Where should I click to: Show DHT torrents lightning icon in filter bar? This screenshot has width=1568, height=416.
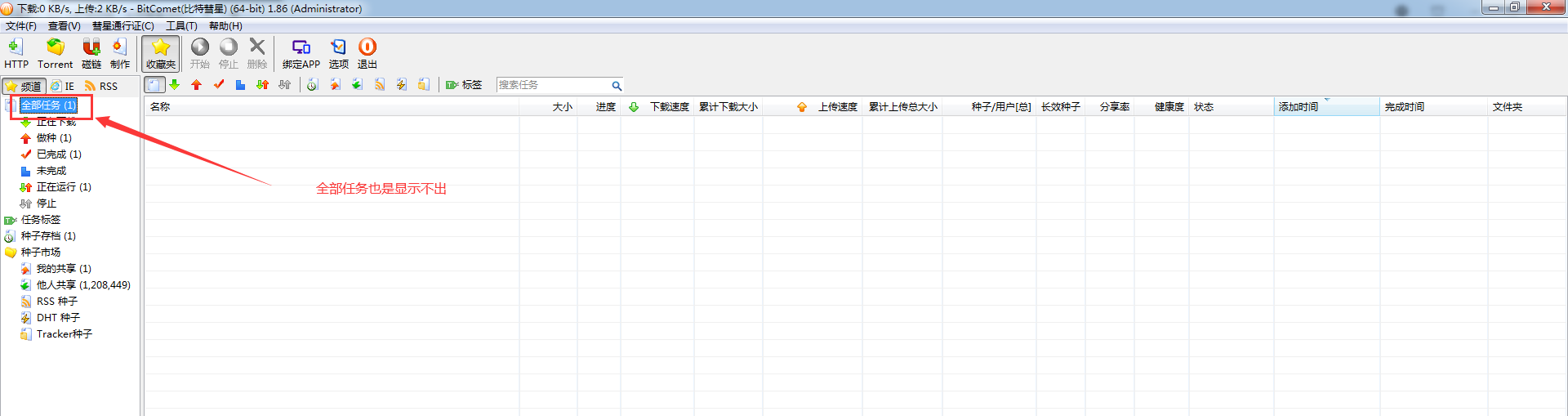point(401,85)
